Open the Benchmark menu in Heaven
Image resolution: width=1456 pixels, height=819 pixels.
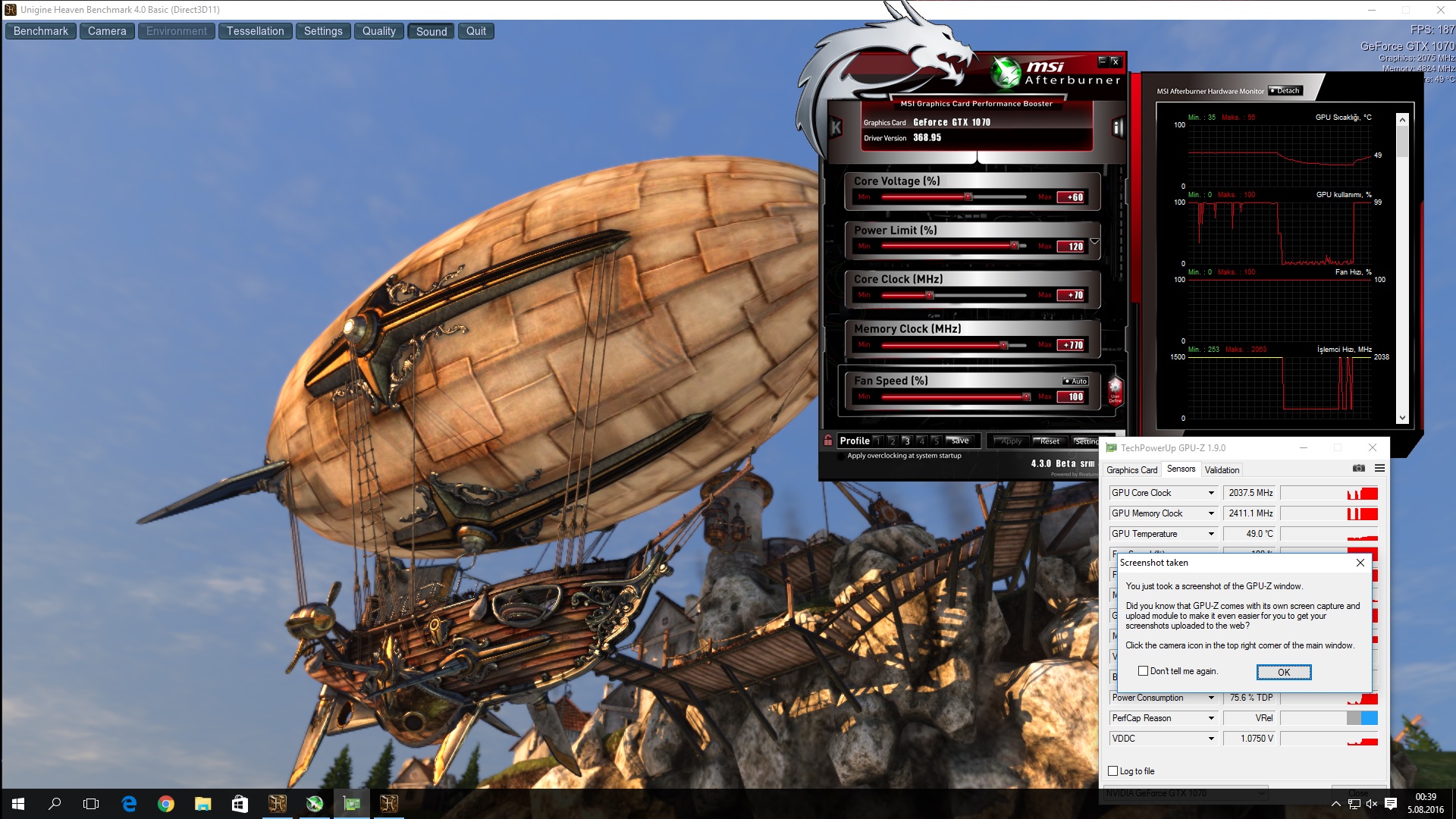click(41, 31)
